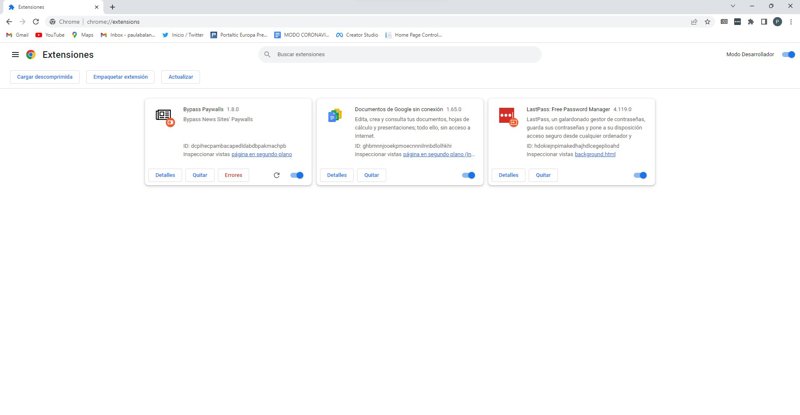The width and height of the screenshot is (800, 415).
Task: Bookmark this page with star icon
Action: [707, 21]
